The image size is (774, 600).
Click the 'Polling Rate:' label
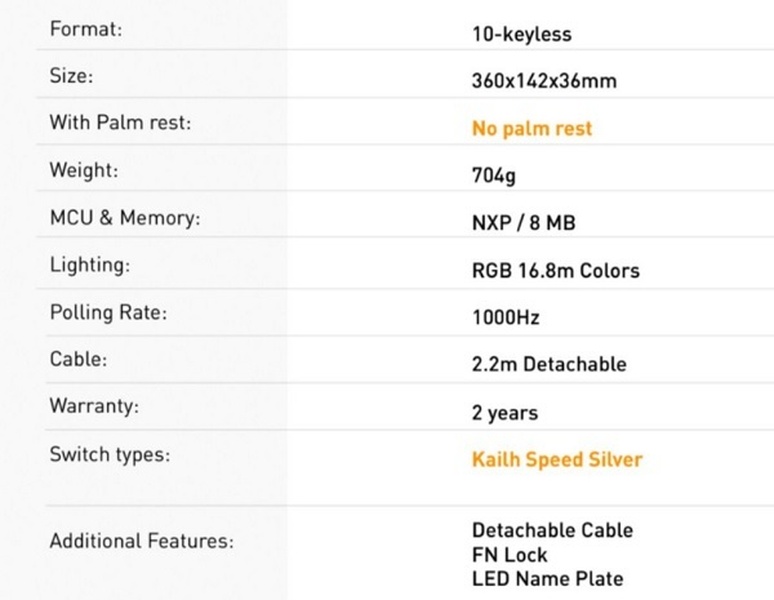(x=108, y=312)
